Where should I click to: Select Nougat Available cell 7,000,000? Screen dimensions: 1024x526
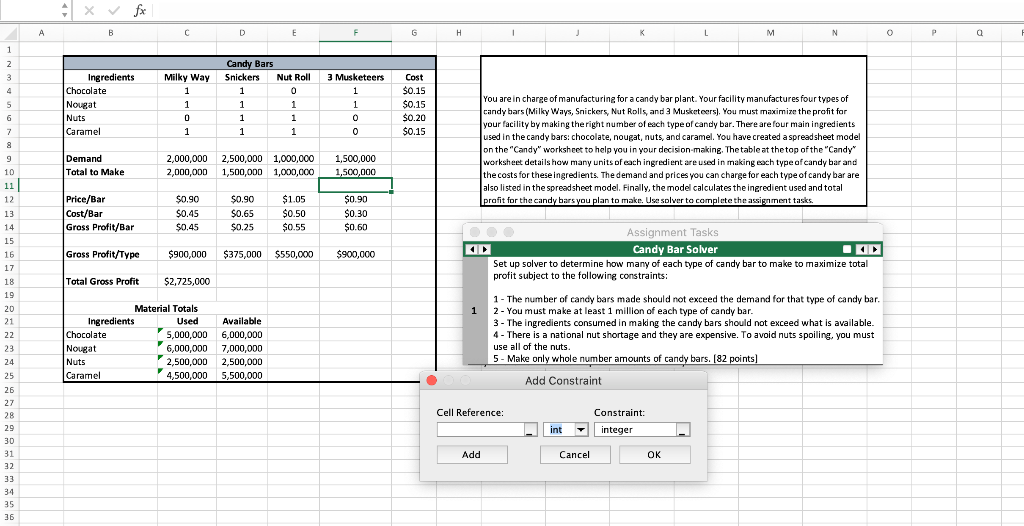click(242, 348)
